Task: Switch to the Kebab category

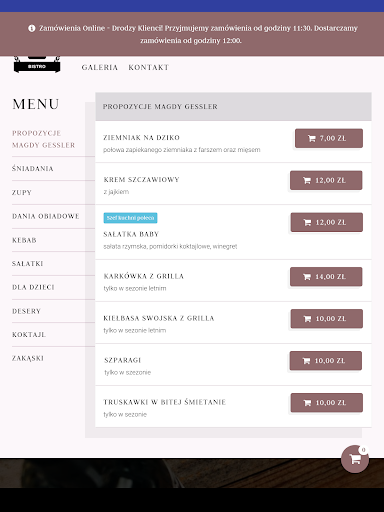Action: pyautogui.click(x=24, y=240)
